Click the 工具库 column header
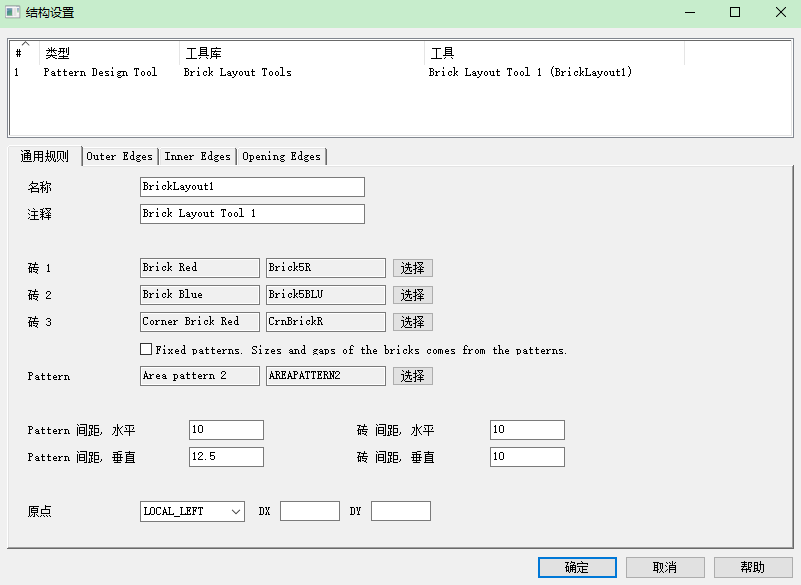The image size is (801, 585). click(x=302, y=53)
